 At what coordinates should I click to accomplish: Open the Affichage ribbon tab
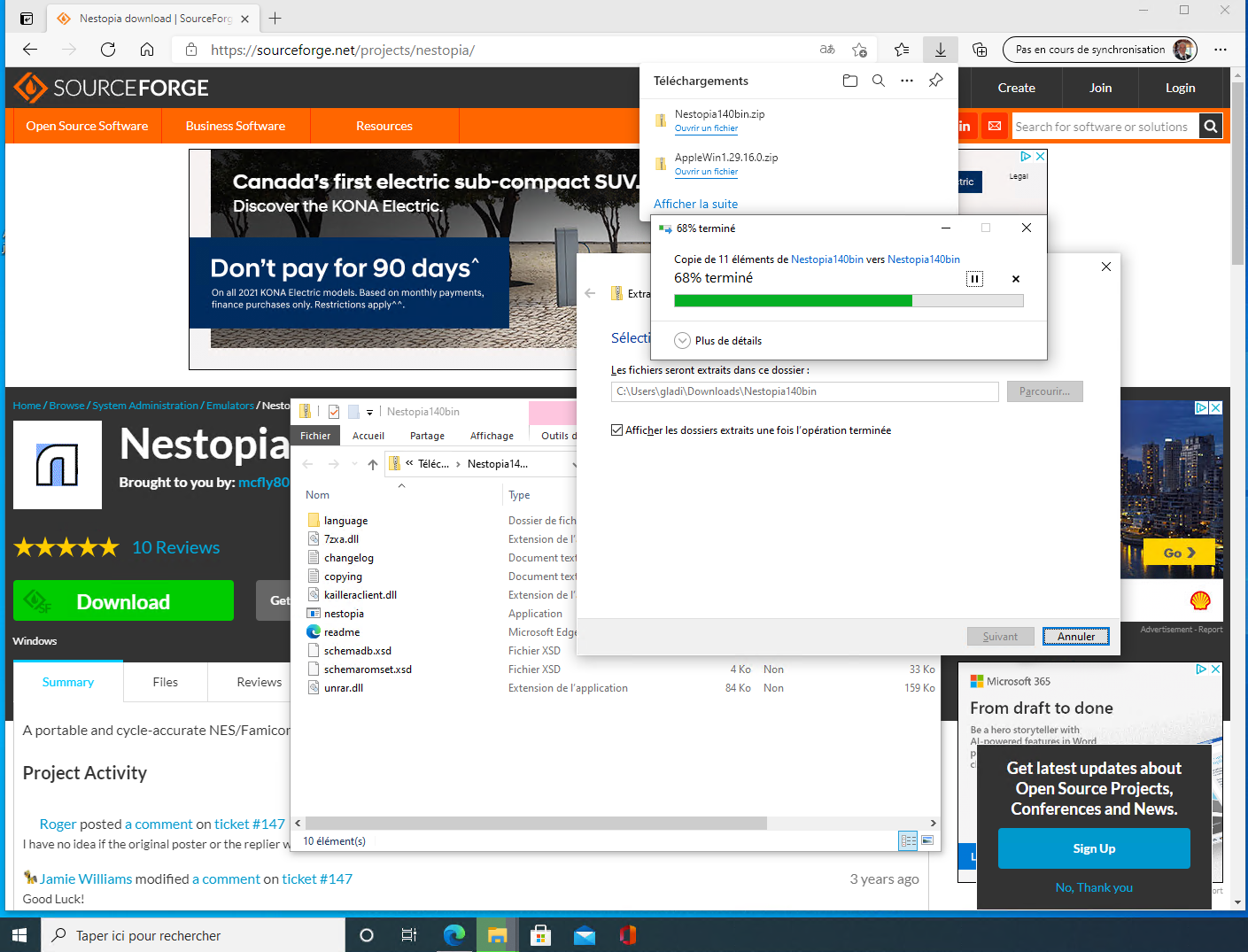click(x=492, y=436)
